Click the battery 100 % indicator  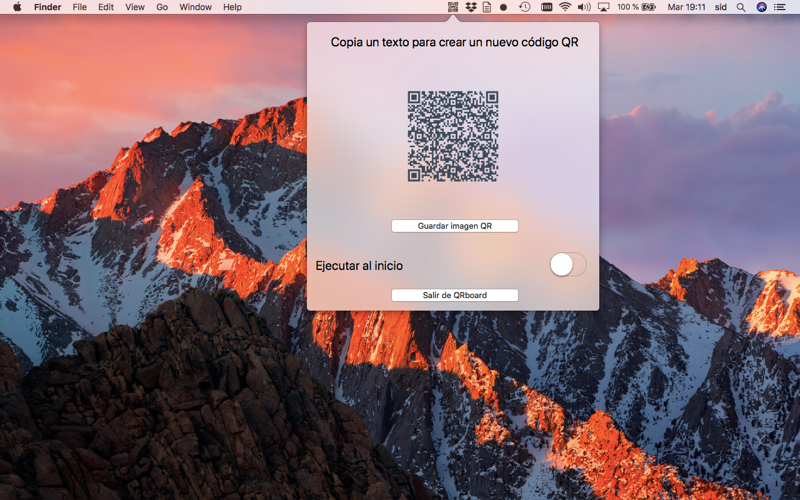tap(636, 7)
